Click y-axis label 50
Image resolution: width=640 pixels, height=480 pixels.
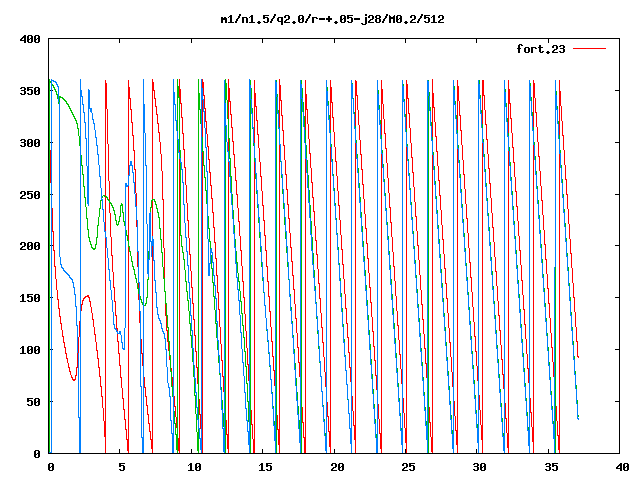click(33, 402)
